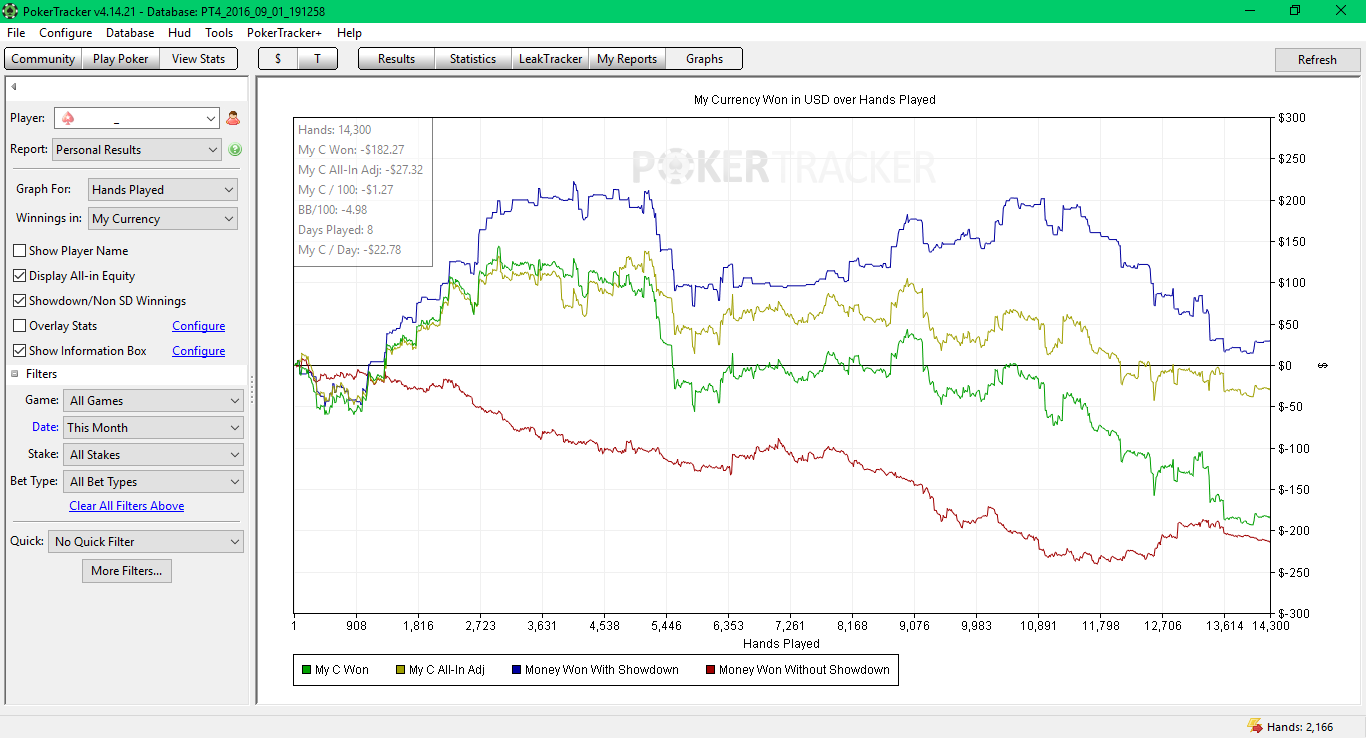Switch to the Play Poker tab

(x=120, y=59)
